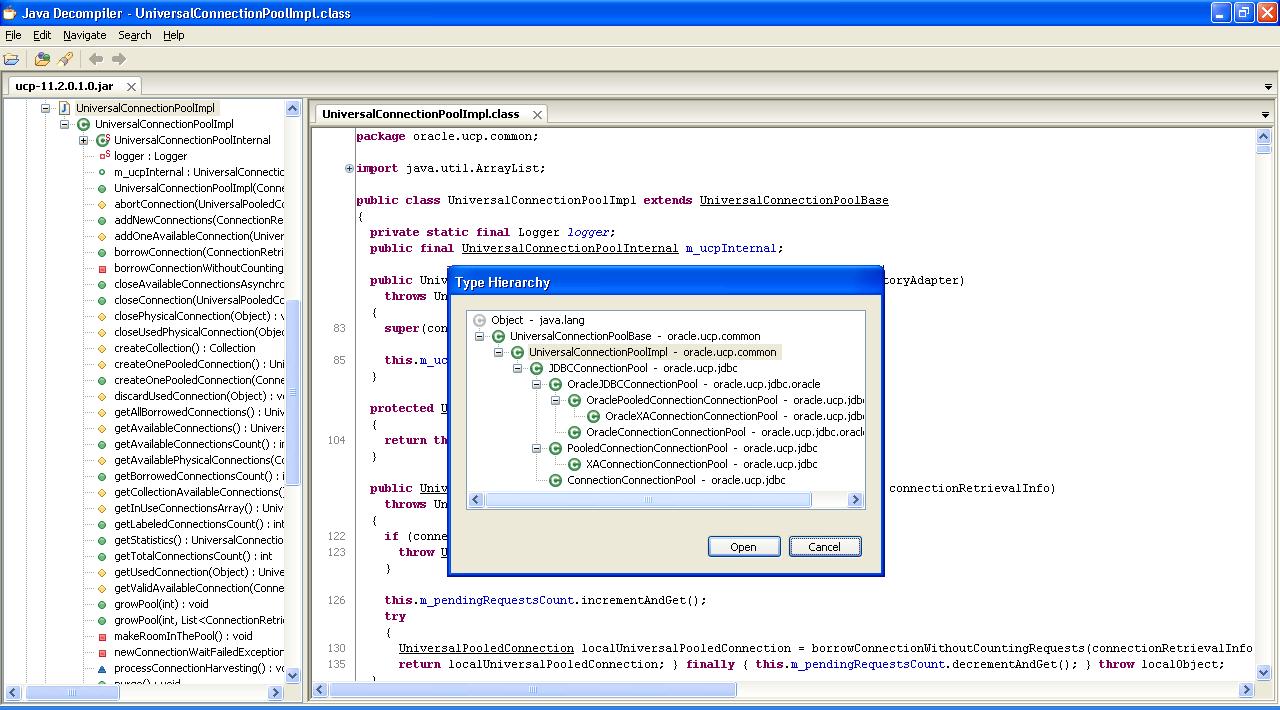Click the editor vertical scroll down arrow
This screenshot has height=710, width=1280.
[x=1264, y=672]
